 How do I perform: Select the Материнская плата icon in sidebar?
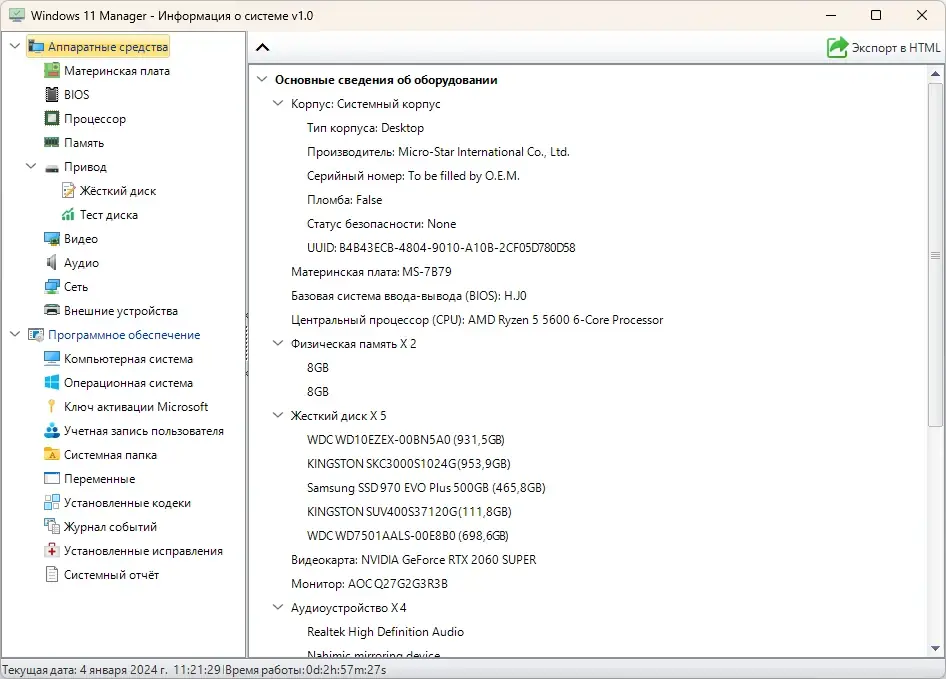[51, 70]
